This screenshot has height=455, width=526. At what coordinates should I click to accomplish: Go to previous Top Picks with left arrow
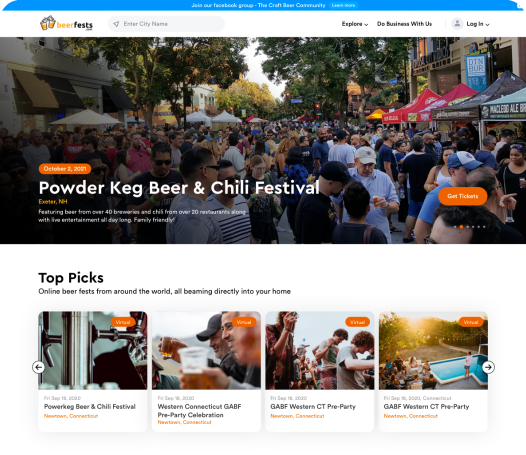coord(39,367)
